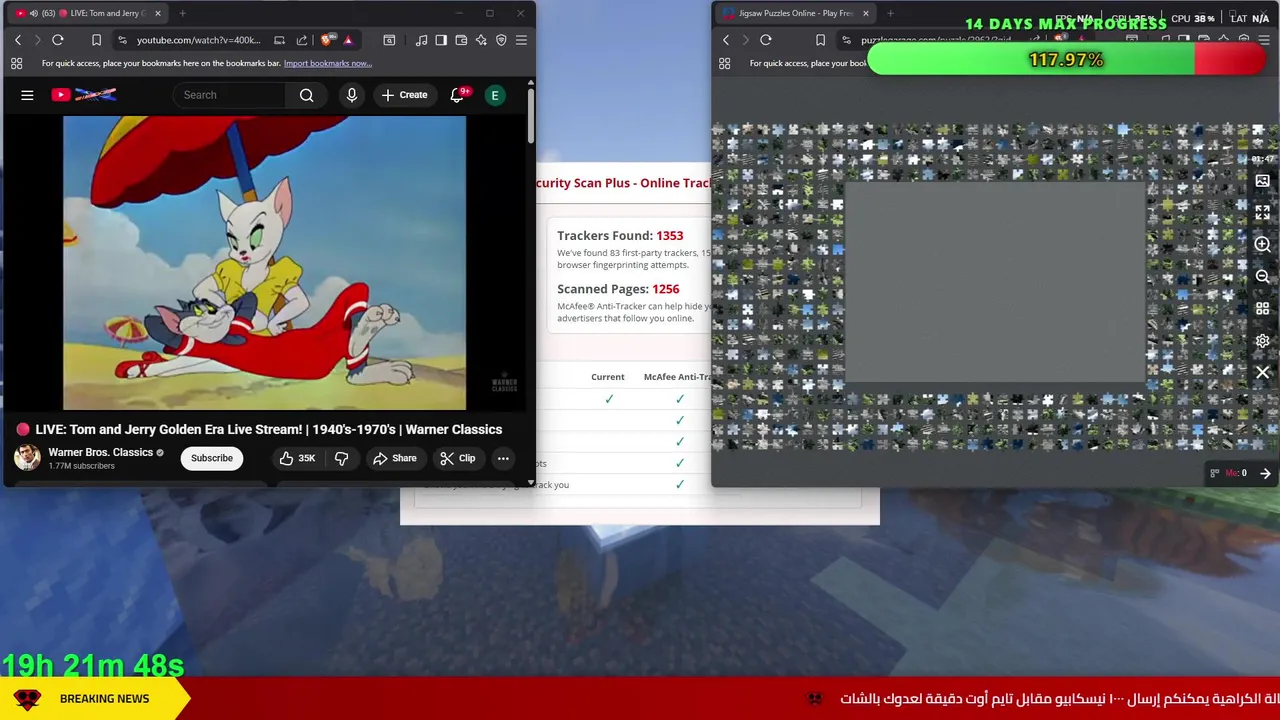Open site settings icon in YouTube address bar

pos(122,40)
